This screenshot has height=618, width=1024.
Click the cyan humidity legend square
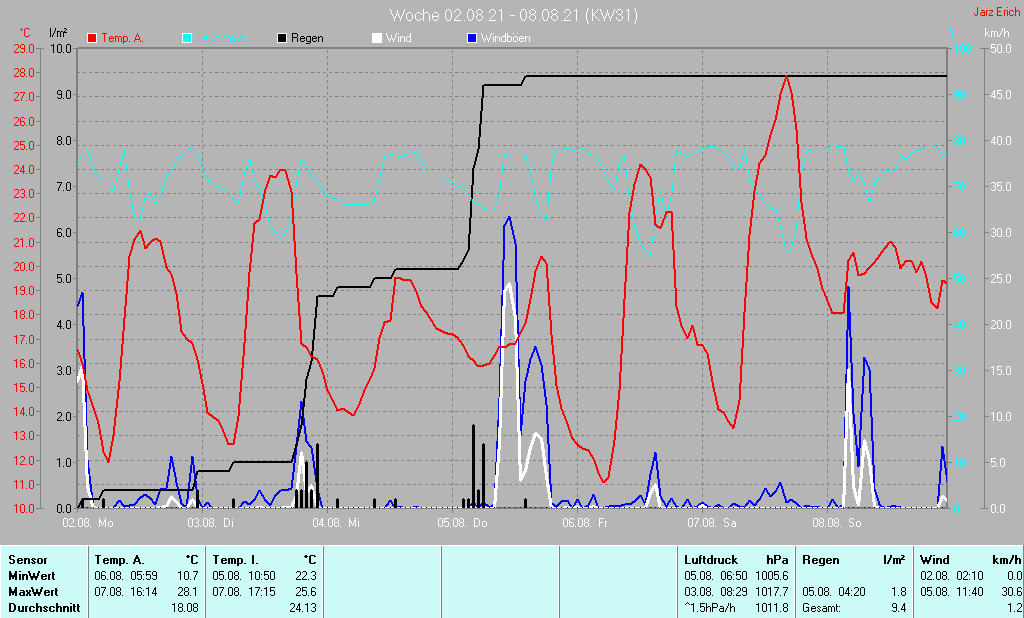click(x=187, y=38)
